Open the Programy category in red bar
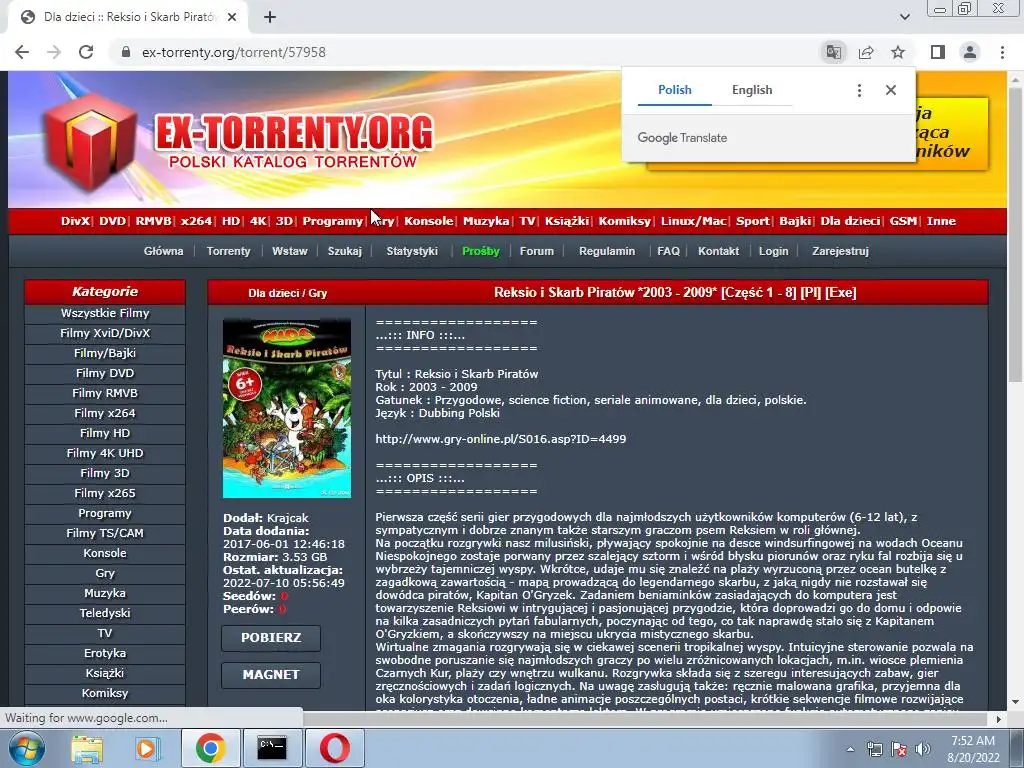 (332, 221)
